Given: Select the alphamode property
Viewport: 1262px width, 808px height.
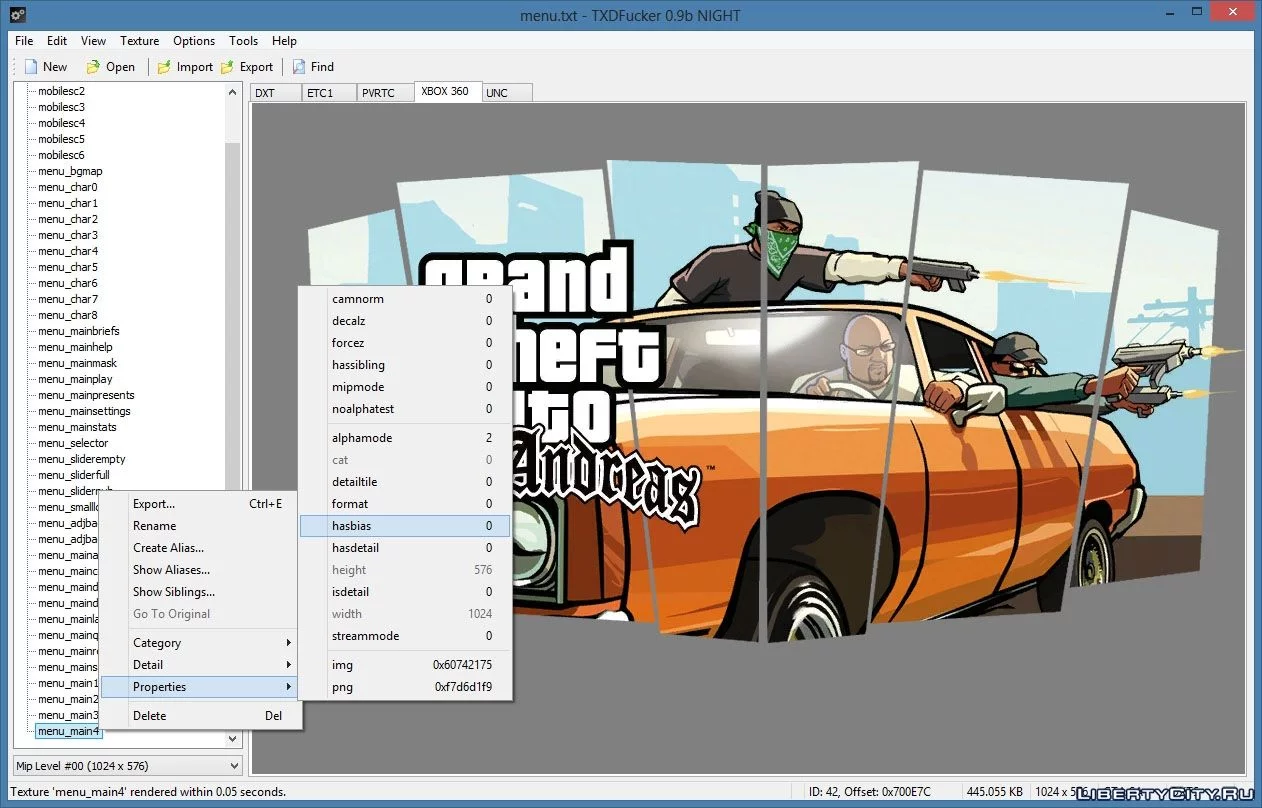Looking at the screenshot, I should (405, 438).
